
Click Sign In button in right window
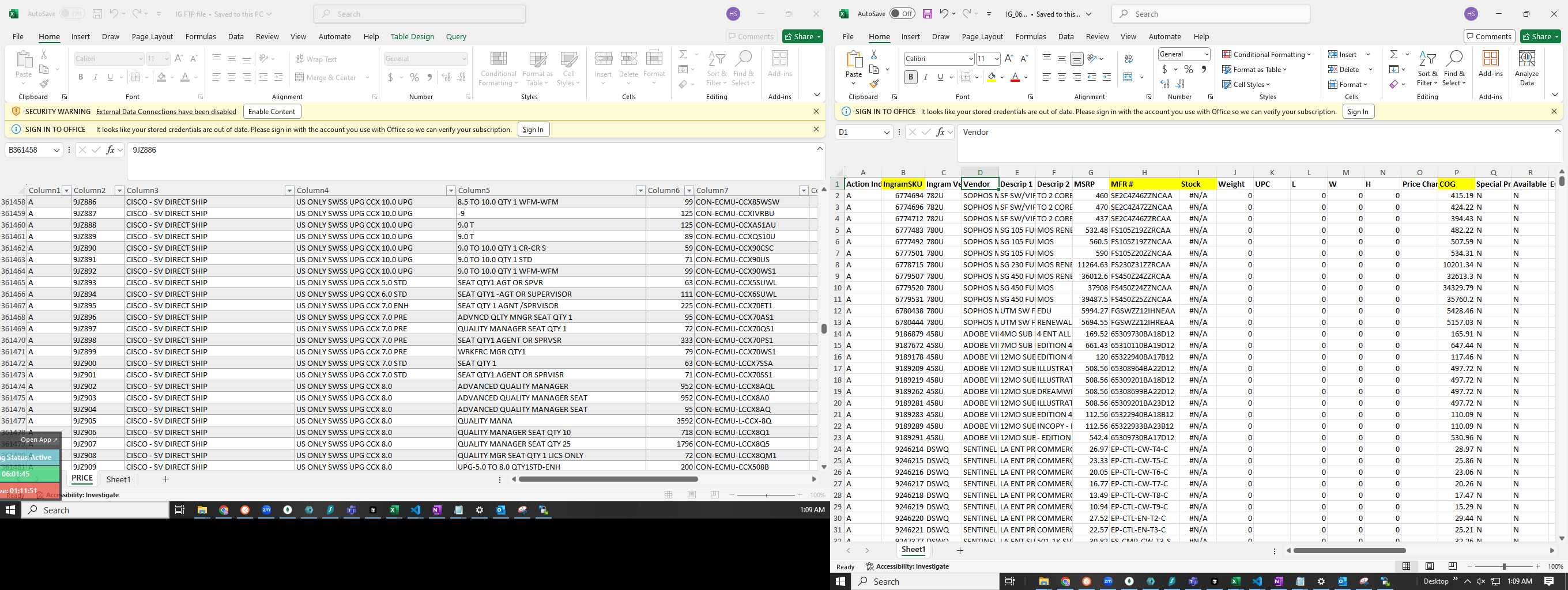click(1358, 111)
